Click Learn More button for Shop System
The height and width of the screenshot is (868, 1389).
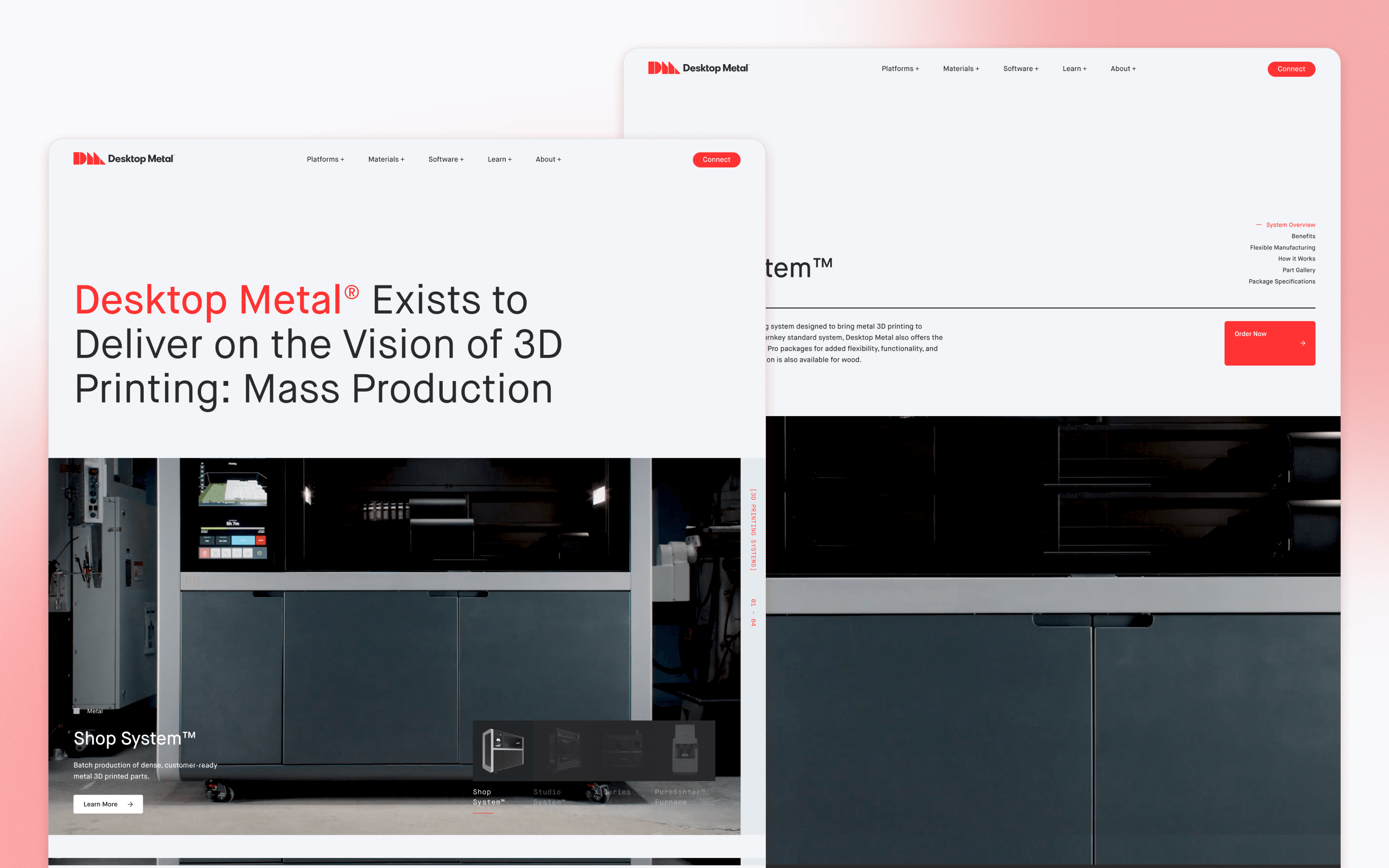[x=108, y=804]
